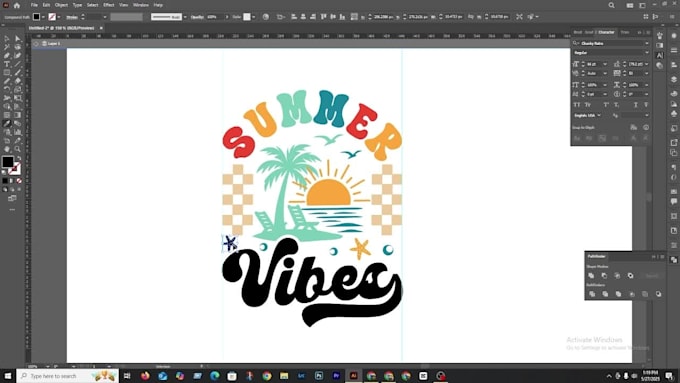
Task: Select the Column Graph tool
Action: [x=17, y=132]
